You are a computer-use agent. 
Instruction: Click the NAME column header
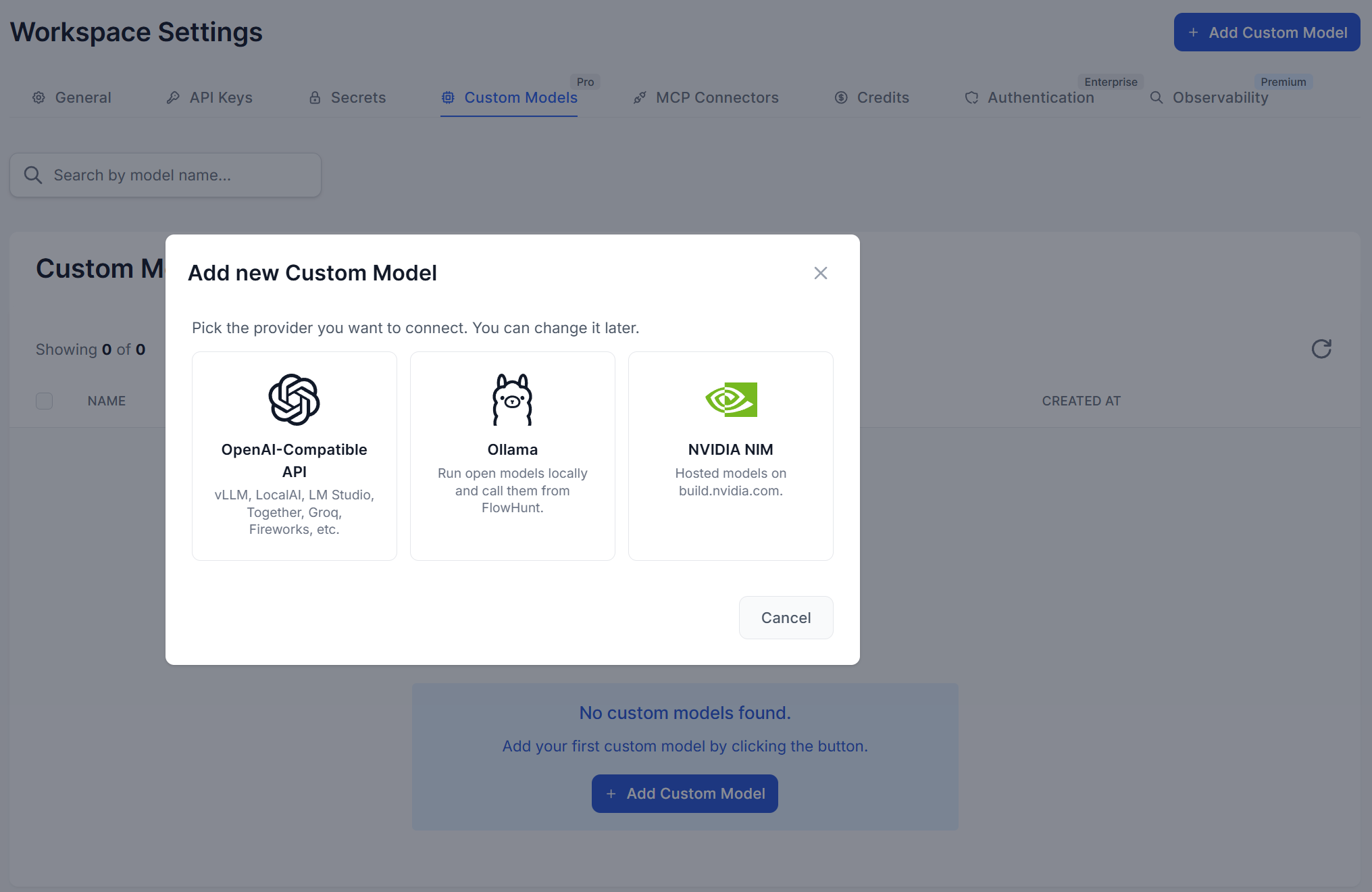107,401
